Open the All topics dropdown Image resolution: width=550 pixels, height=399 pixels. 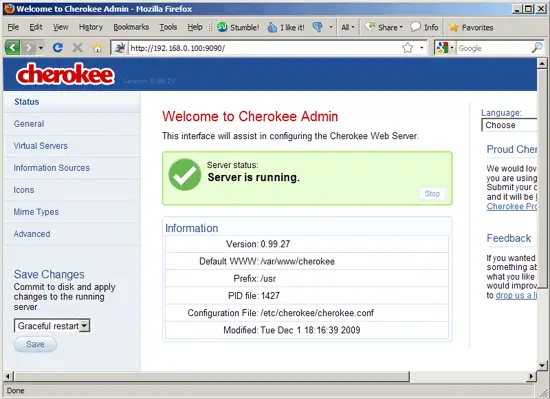(x=348, y=27)
